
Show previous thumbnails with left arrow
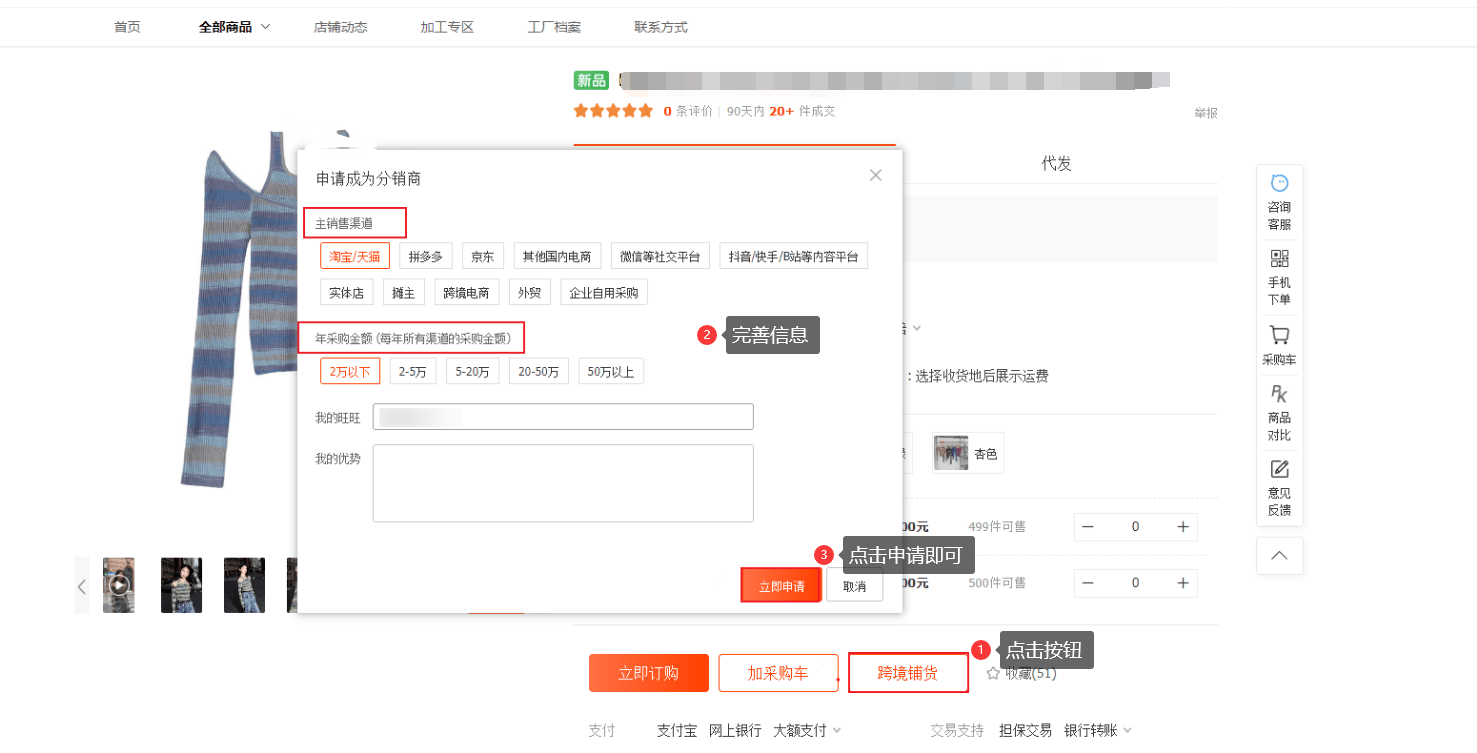[x=82, y=586]
